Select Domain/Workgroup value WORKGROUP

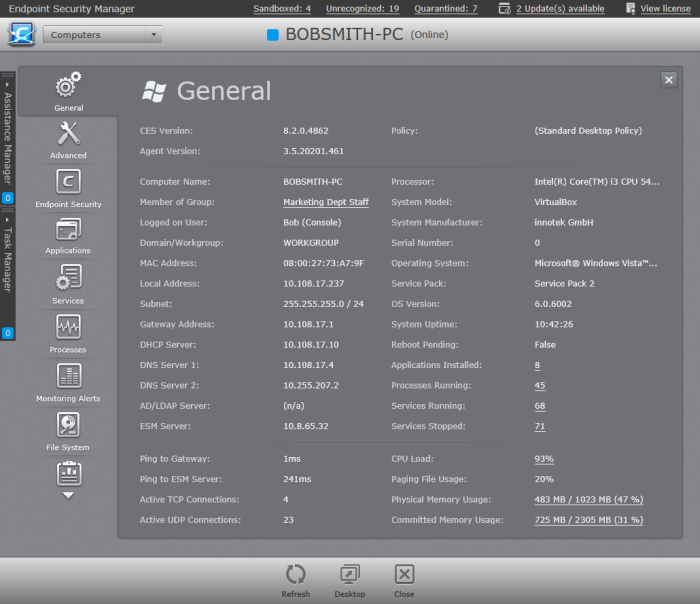311,243
